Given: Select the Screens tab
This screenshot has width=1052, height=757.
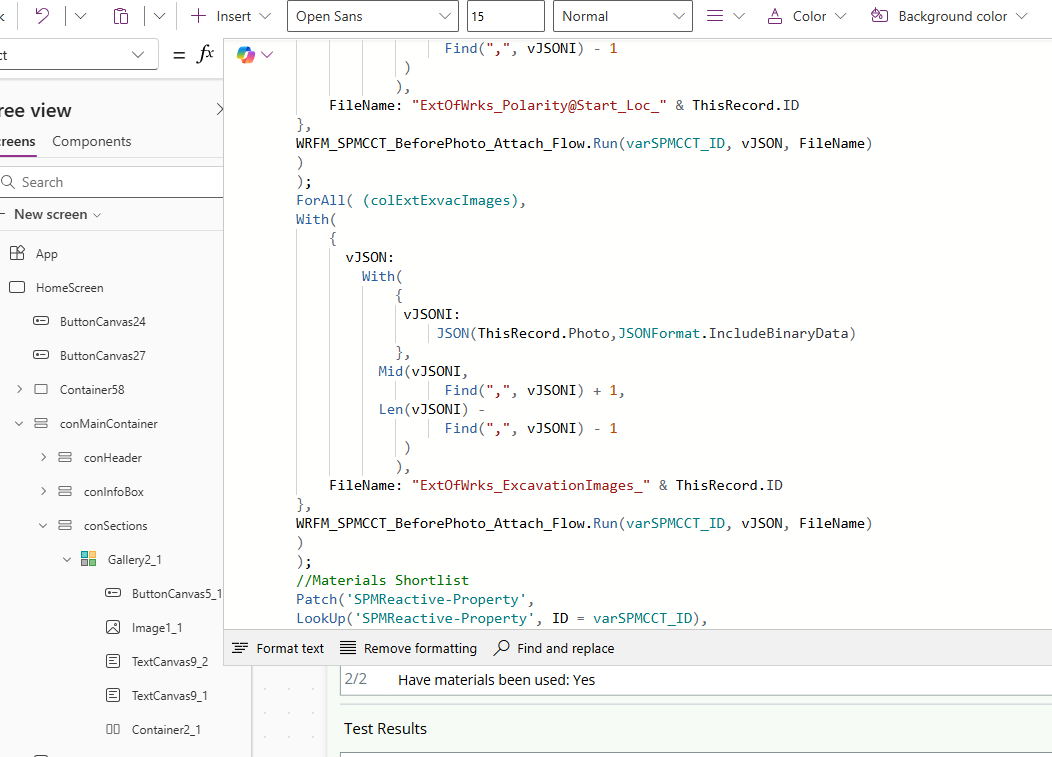Looking at the screenshot, I should (x=18, y=141).
